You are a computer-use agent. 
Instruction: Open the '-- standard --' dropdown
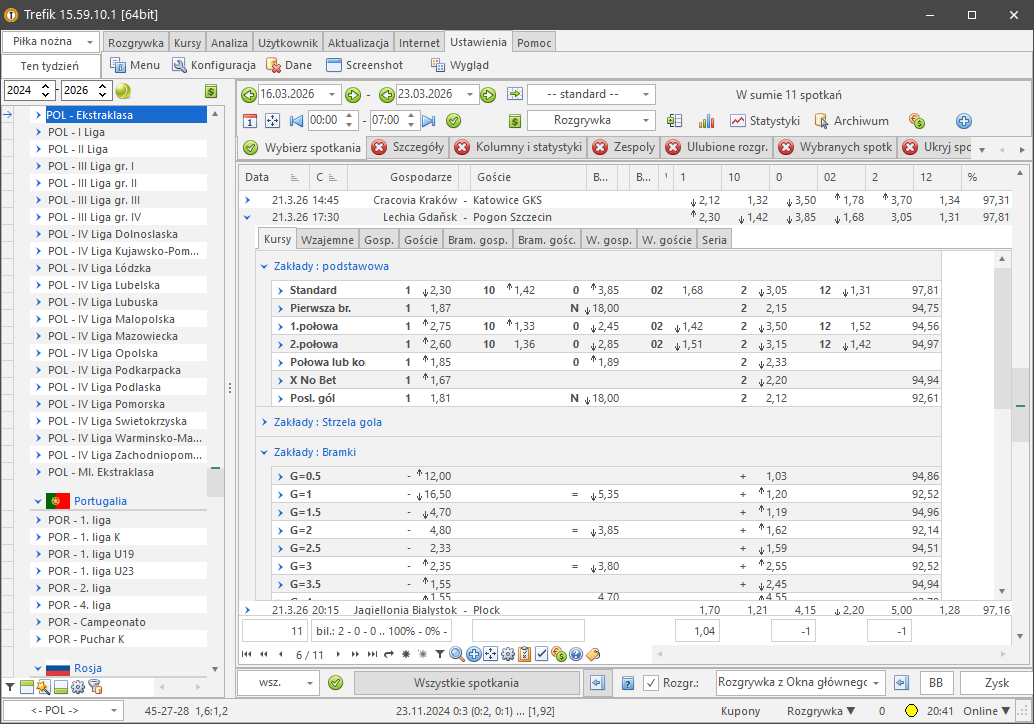(591, 94)
